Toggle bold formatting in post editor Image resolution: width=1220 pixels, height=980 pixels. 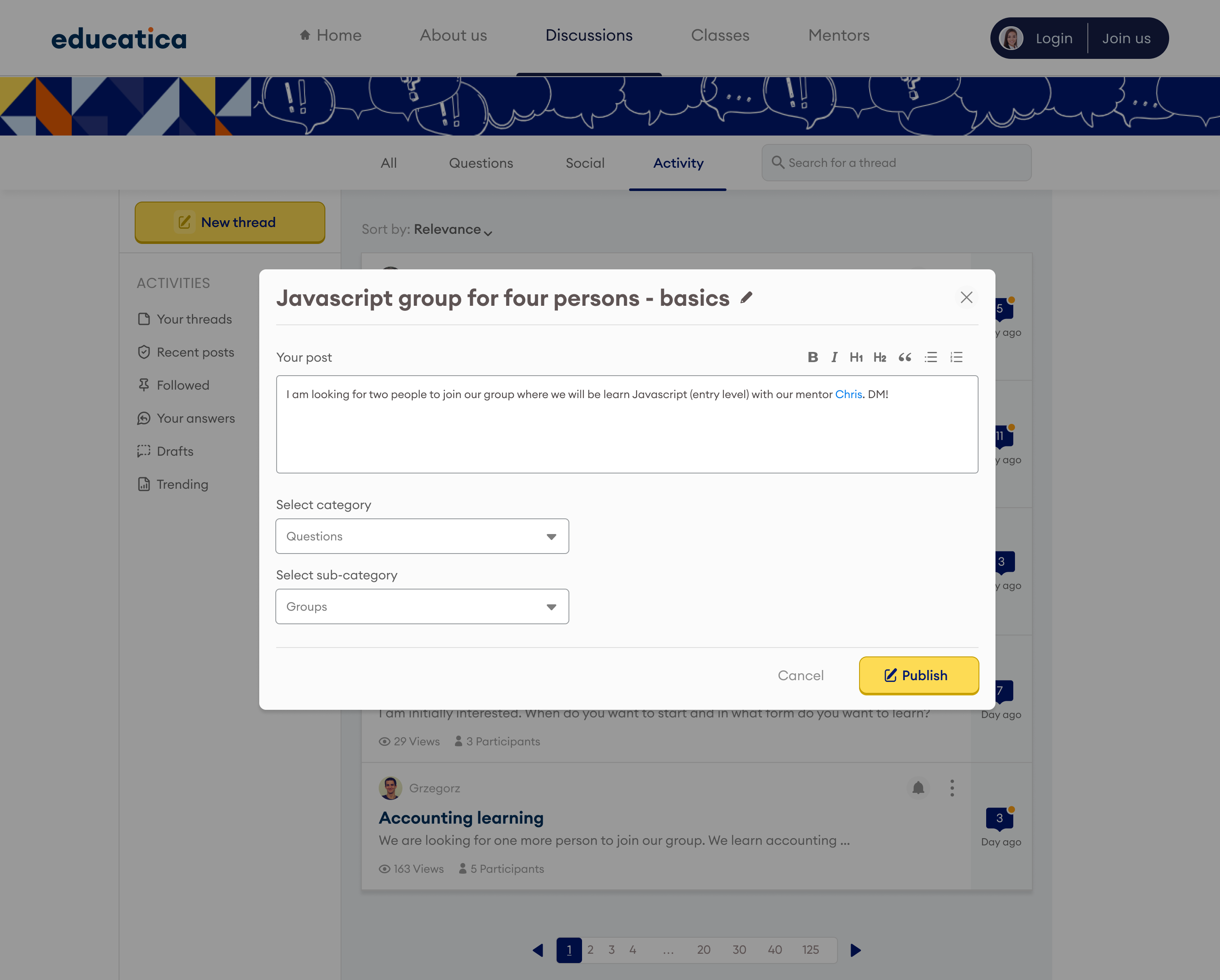point(812,357)
